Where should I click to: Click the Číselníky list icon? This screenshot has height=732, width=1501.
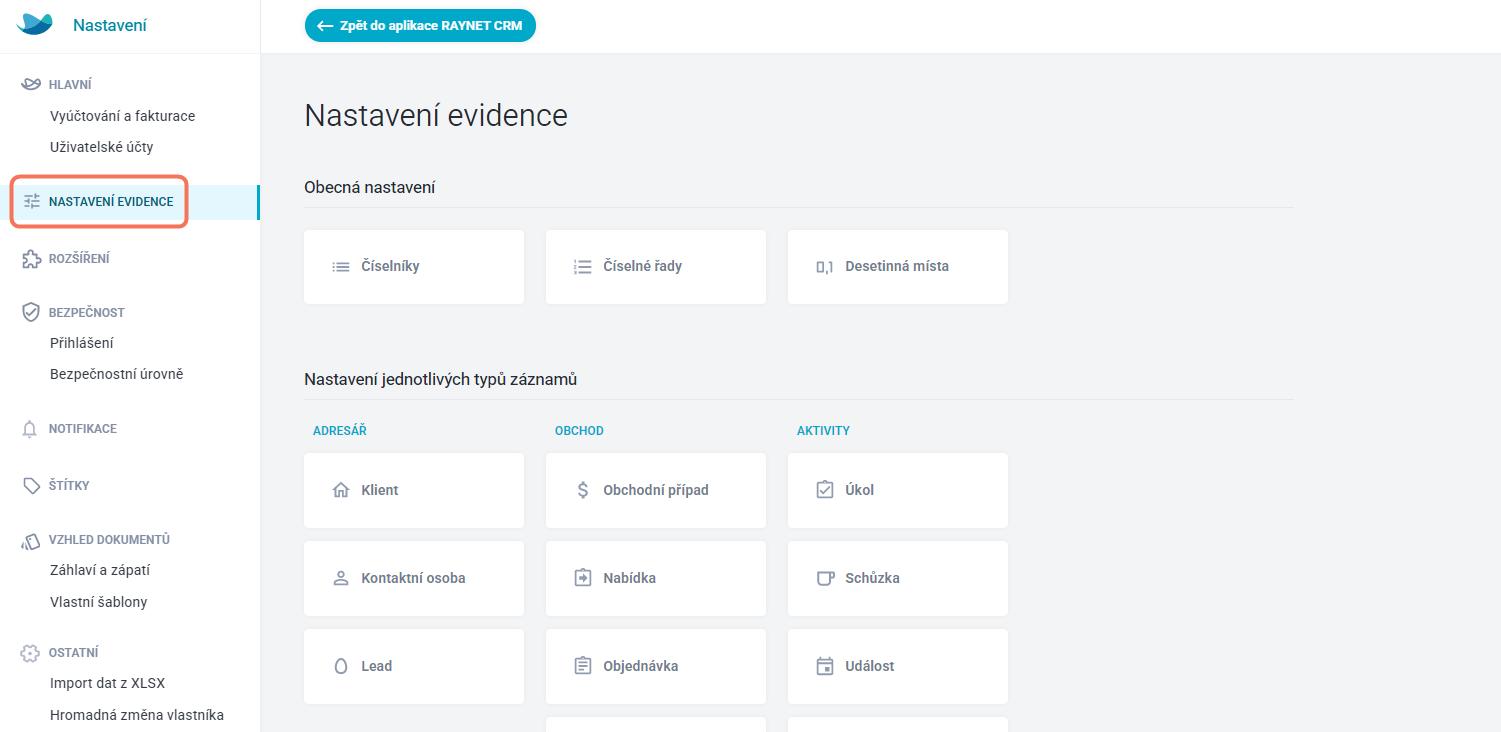[x=341, y=267]
